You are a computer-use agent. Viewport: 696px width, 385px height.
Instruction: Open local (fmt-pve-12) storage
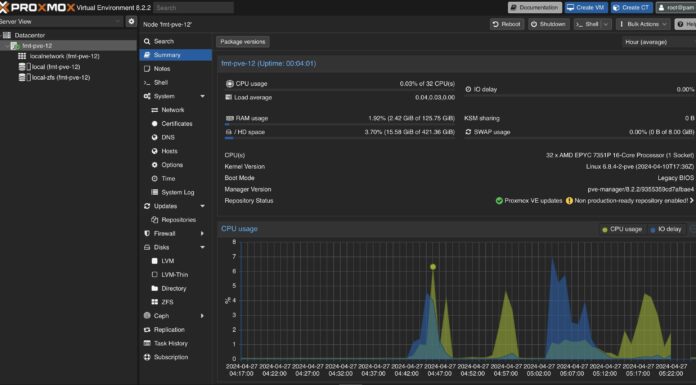point(55,67)
